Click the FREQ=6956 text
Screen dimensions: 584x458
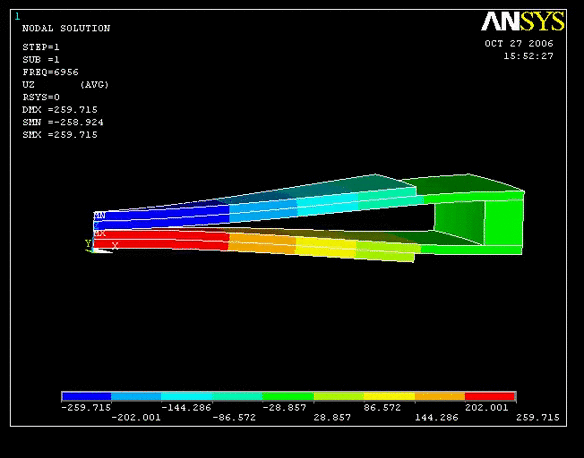coord(50,72)
